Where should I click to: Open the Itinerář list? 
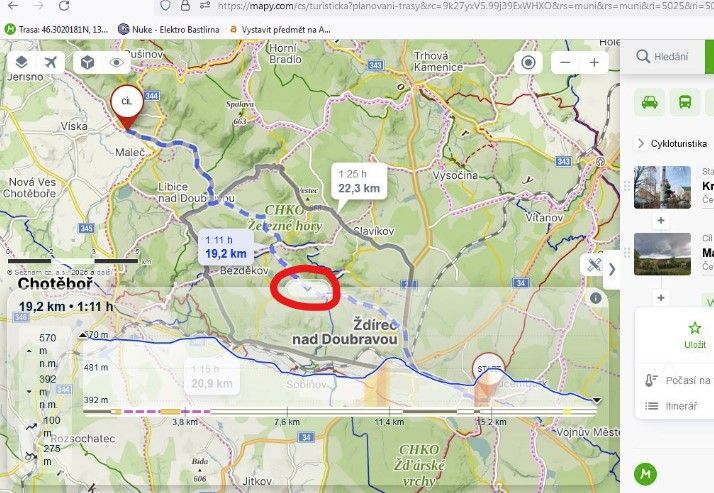(671, 406)
